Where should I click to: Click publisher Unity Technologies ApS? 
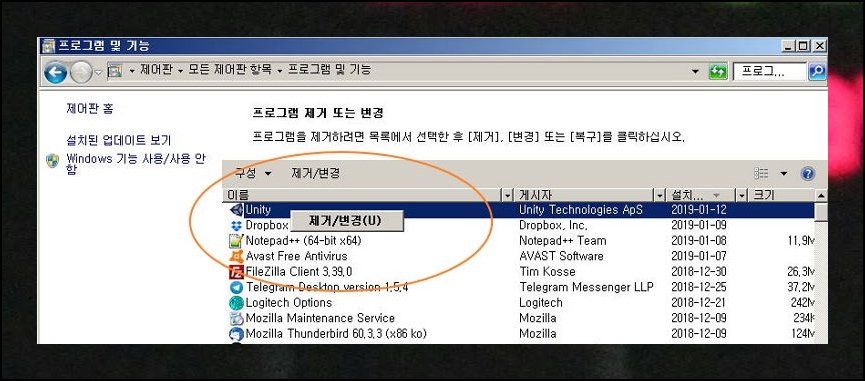point(581,210)
